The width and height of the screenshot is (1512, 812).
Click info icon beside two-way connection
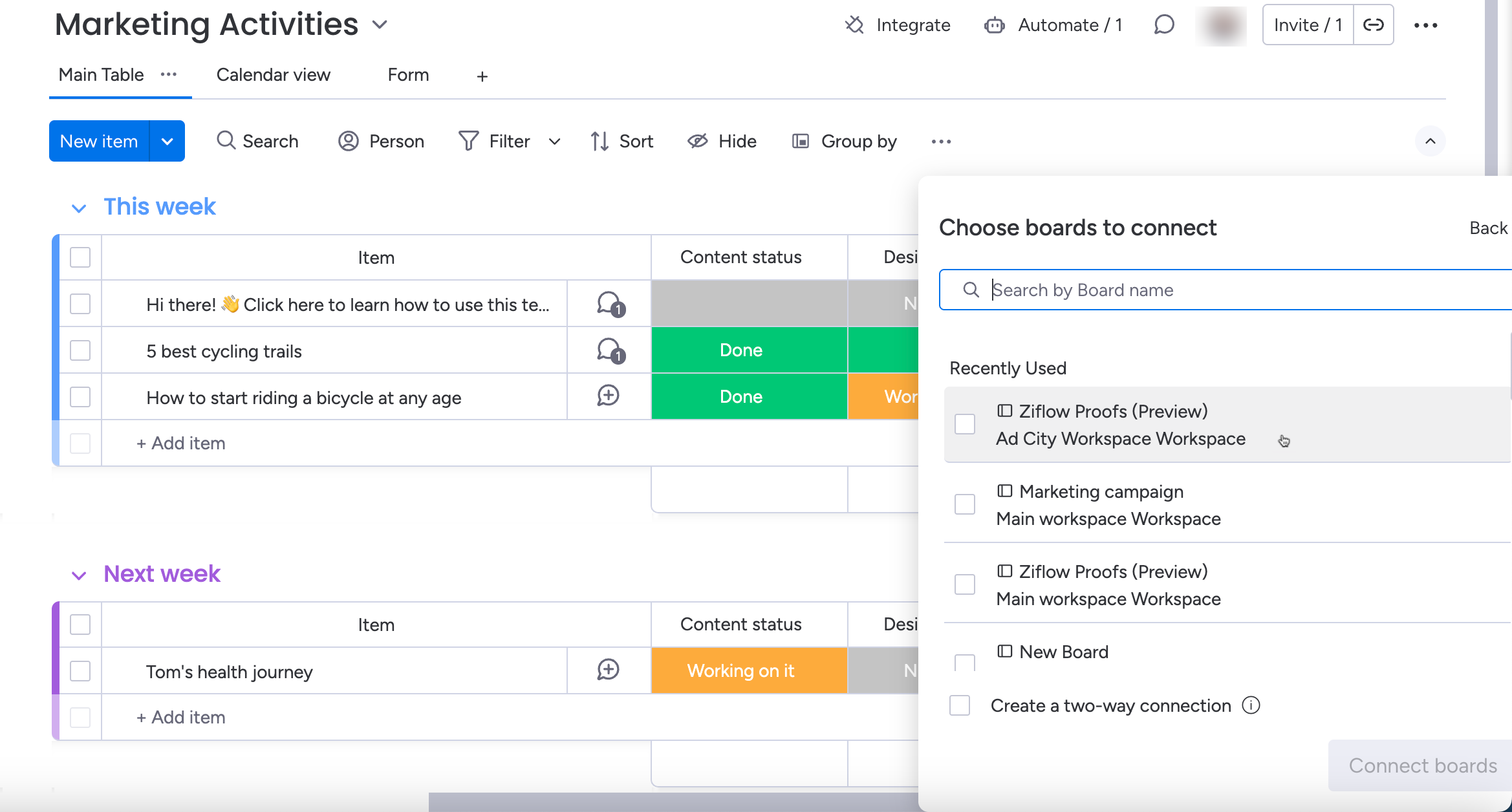(x=1251, y=705)
